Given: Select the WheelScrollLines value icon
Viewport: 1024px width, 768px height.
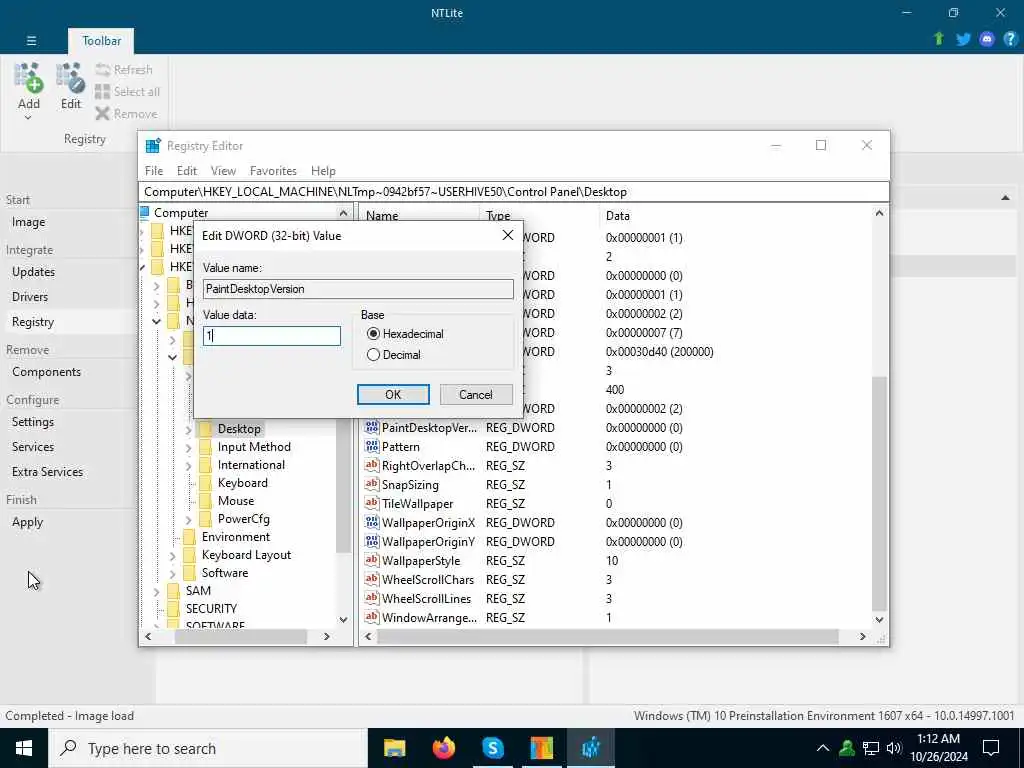Looking at the screenshot, I should (x=372, y=598).
